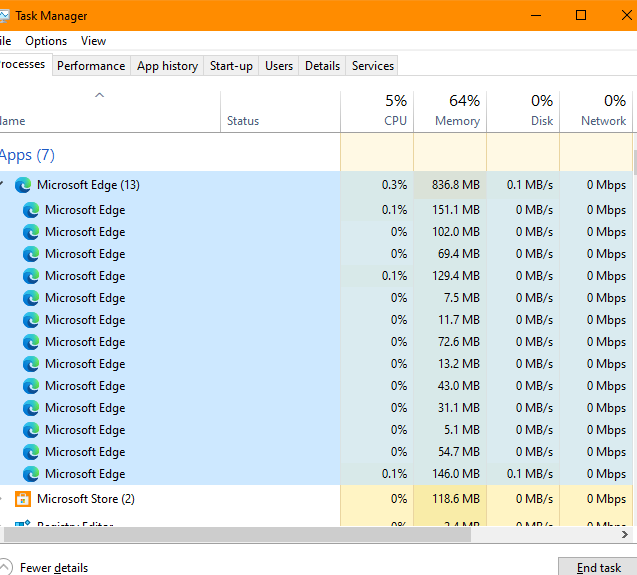Click the Edge icon beside 129.4 MB row
Viewport: 637px width, 575px height.
point(31,276)
